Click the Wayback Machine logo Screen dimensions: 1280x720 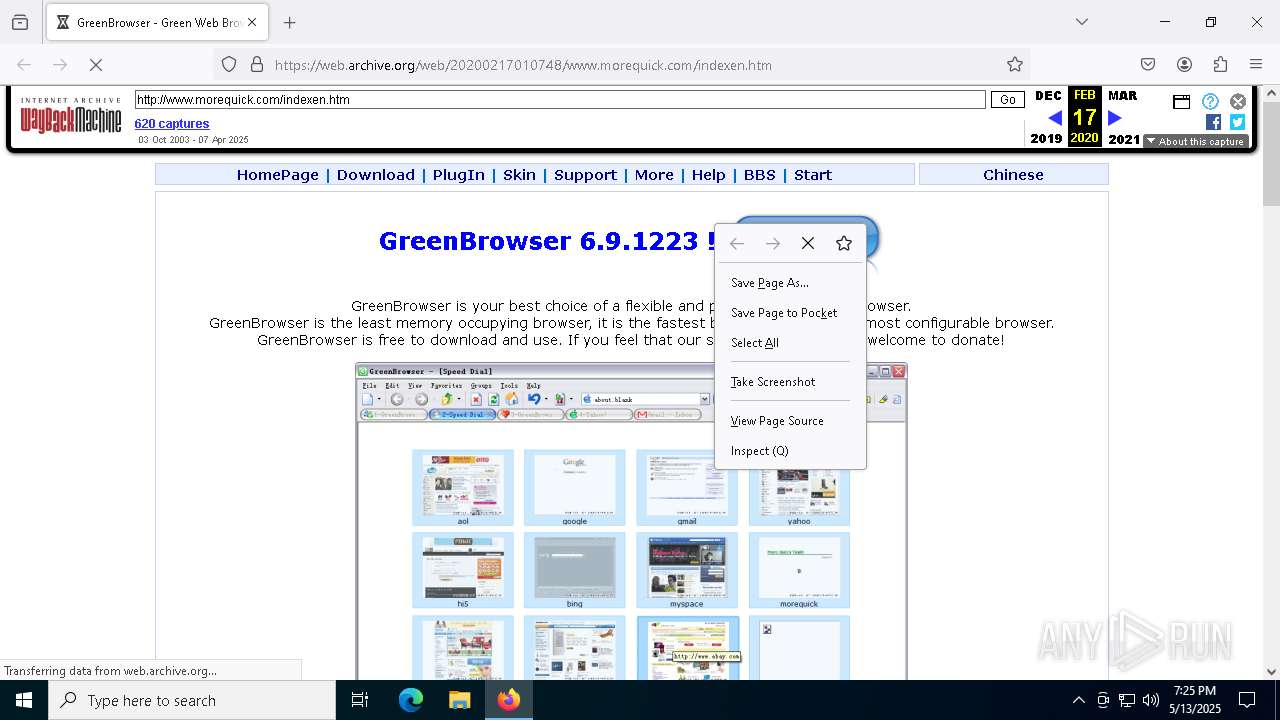pyautogui.click(x=71, y=117)
